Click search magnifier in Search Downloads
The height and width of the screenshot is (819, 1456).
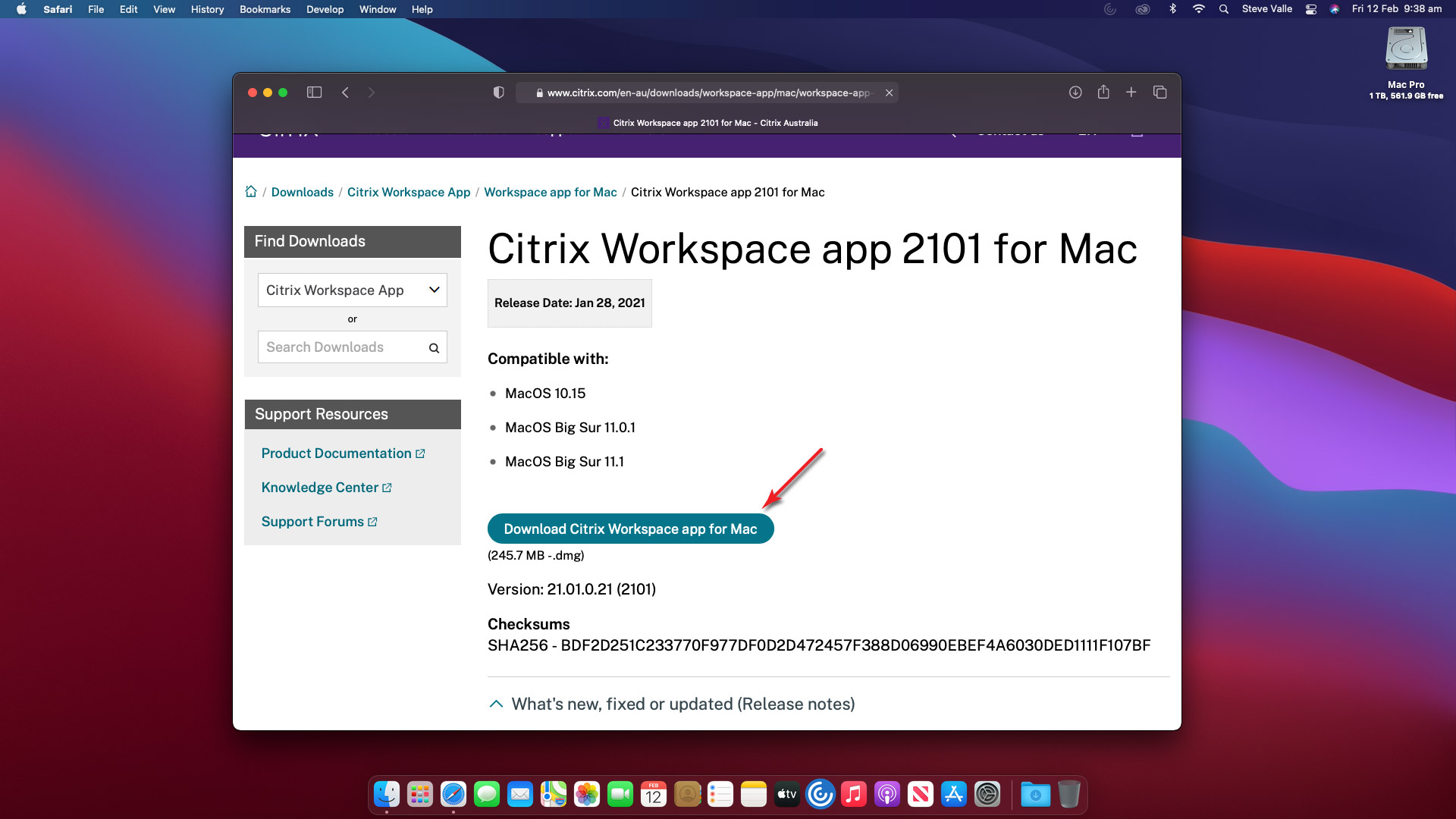(x=434, y=348)
